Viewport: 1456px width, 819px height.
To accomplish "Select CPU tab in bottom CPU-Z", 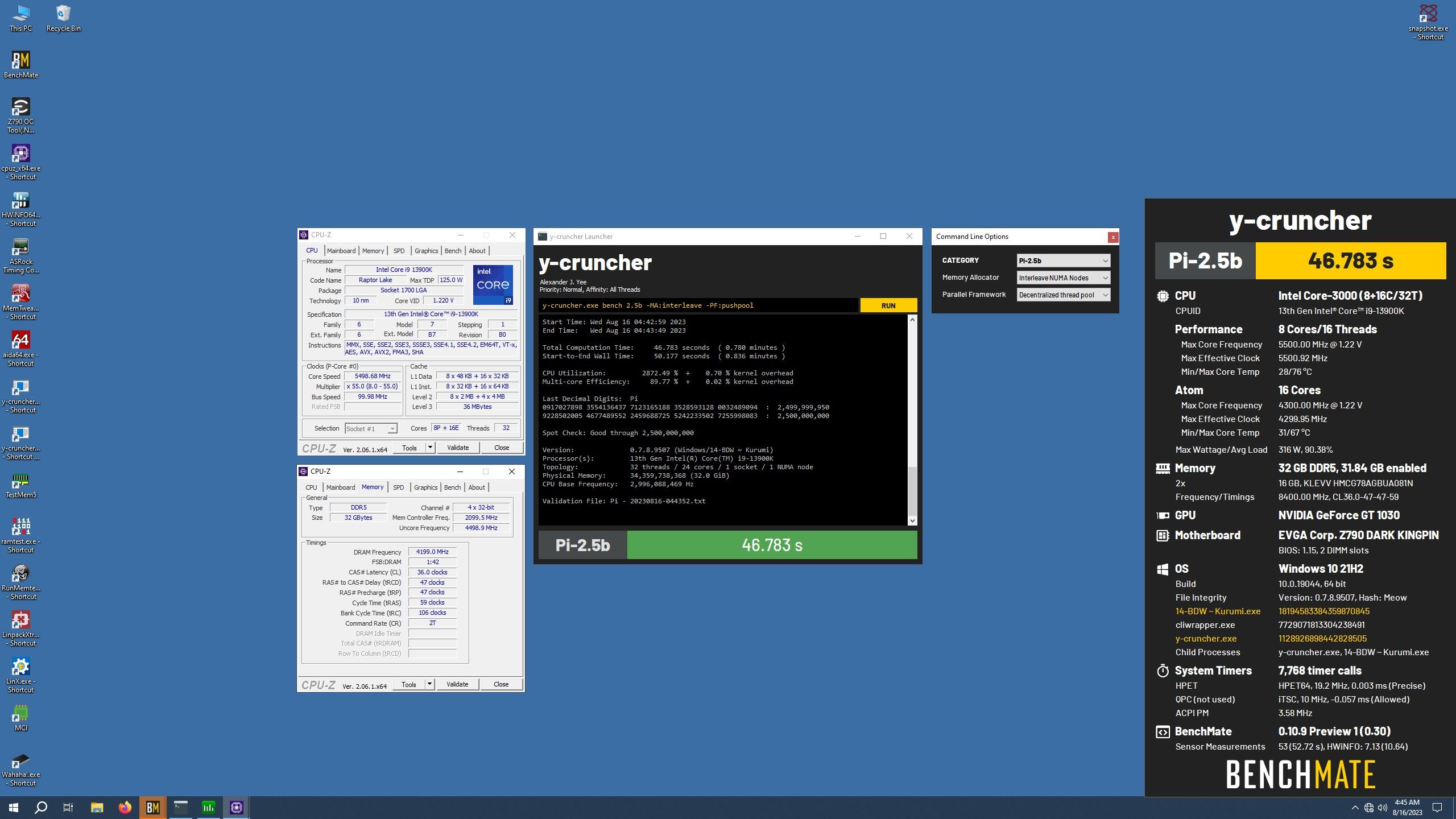I will (x=311, y=487).
